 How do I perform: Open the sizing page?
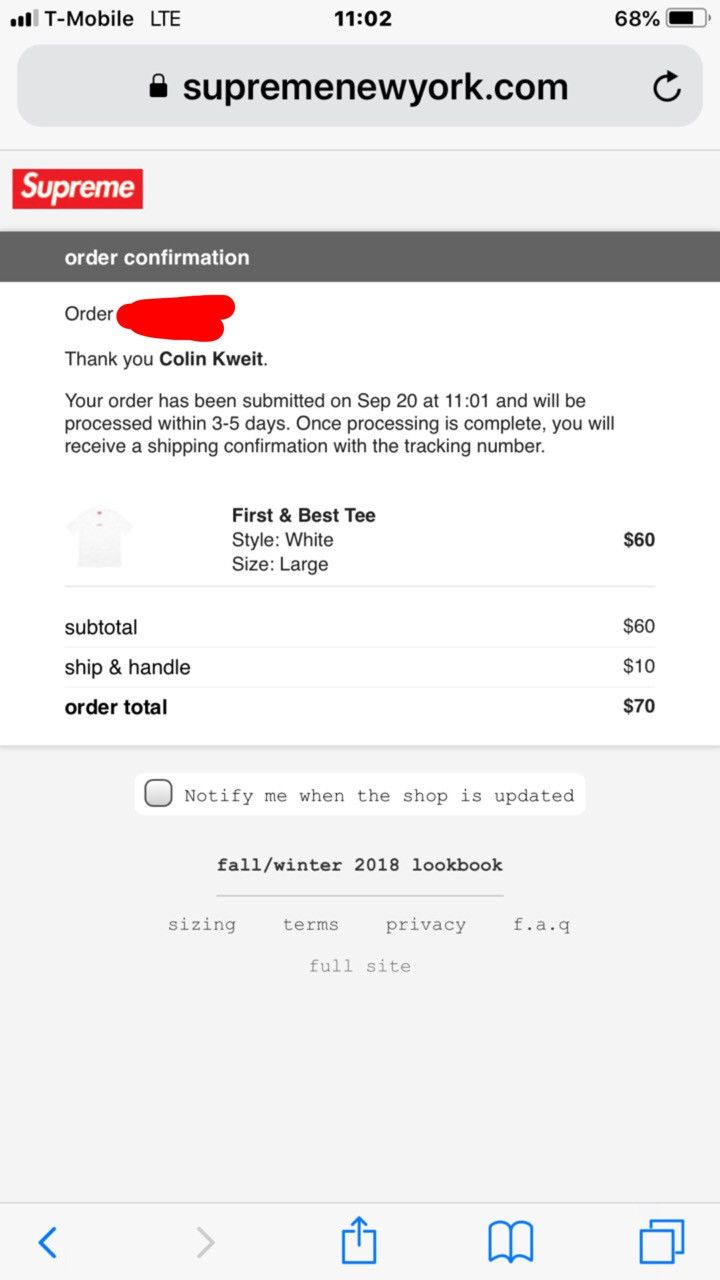coord(202,924)
